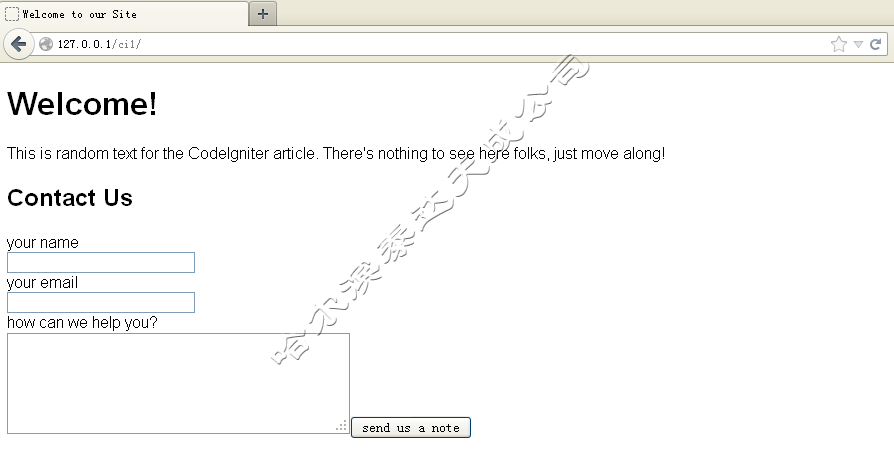This screenshot has width=894, height=449.
Task: Click the 'how can we help you?' textarea
Action: [178, 383]
